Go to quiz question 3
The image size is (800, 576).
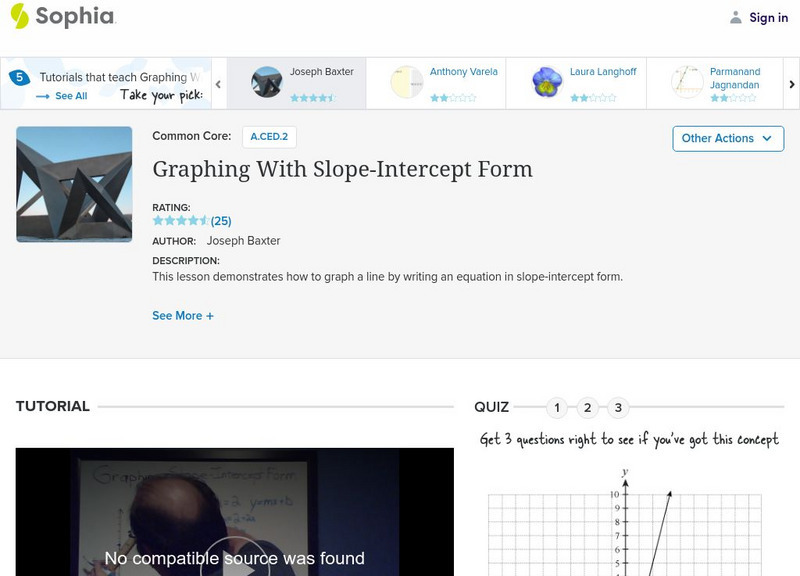(x=618, y=407)
